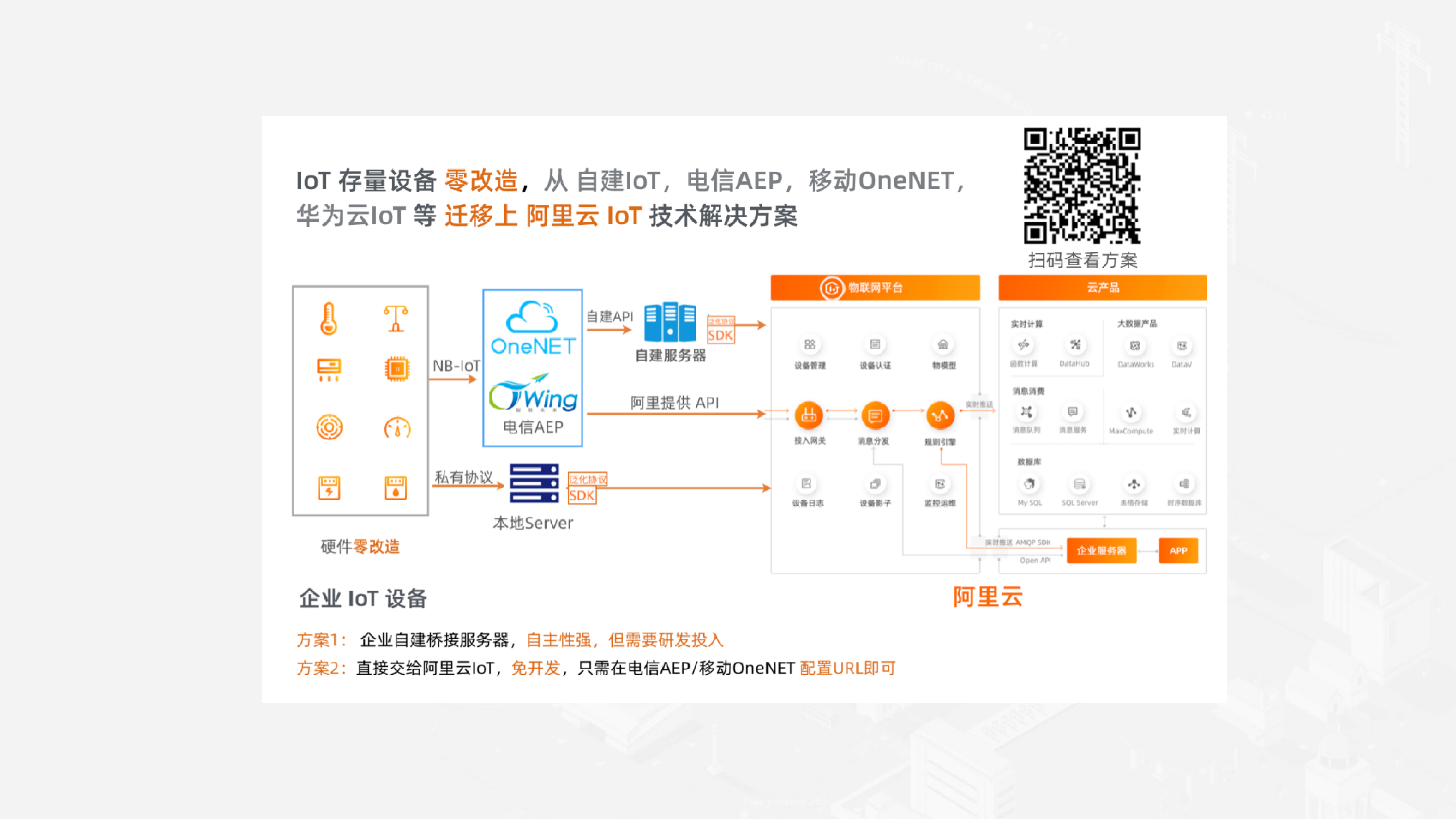The height and width of the screenshot is (819, 1456).
Task: Click the 设备管理 icon
Action: point(810,344)
